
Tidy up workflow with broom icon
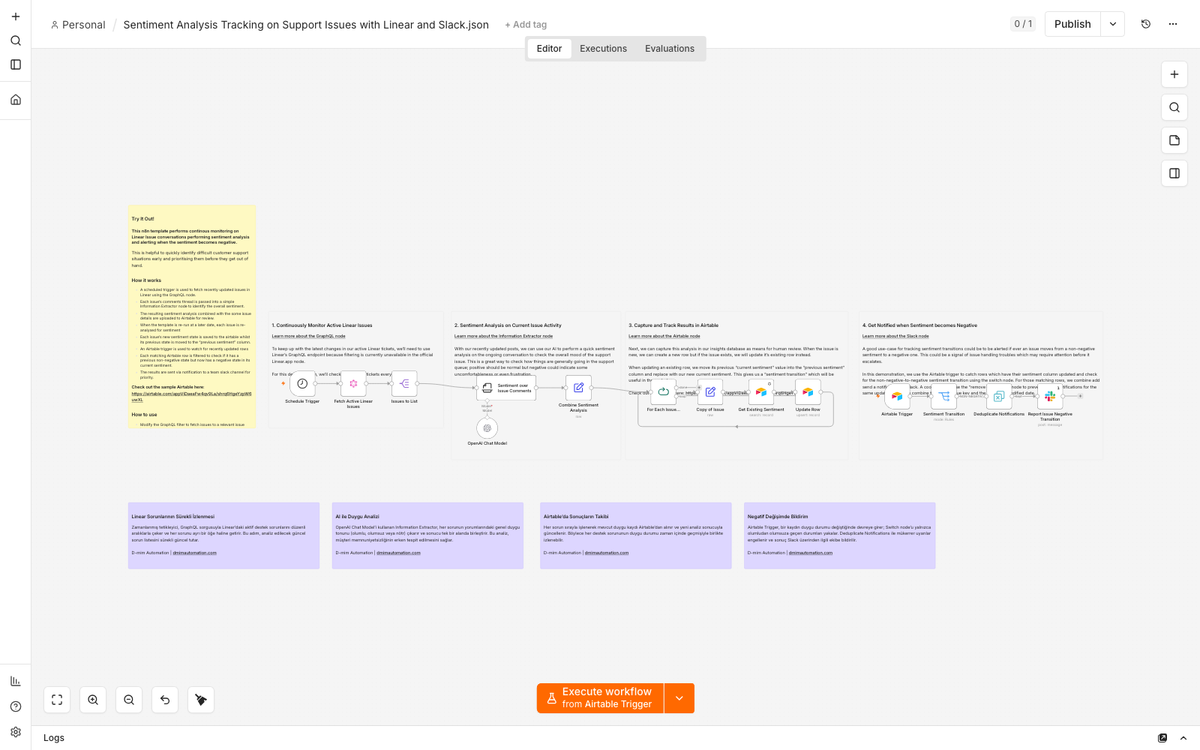[201, 700]
